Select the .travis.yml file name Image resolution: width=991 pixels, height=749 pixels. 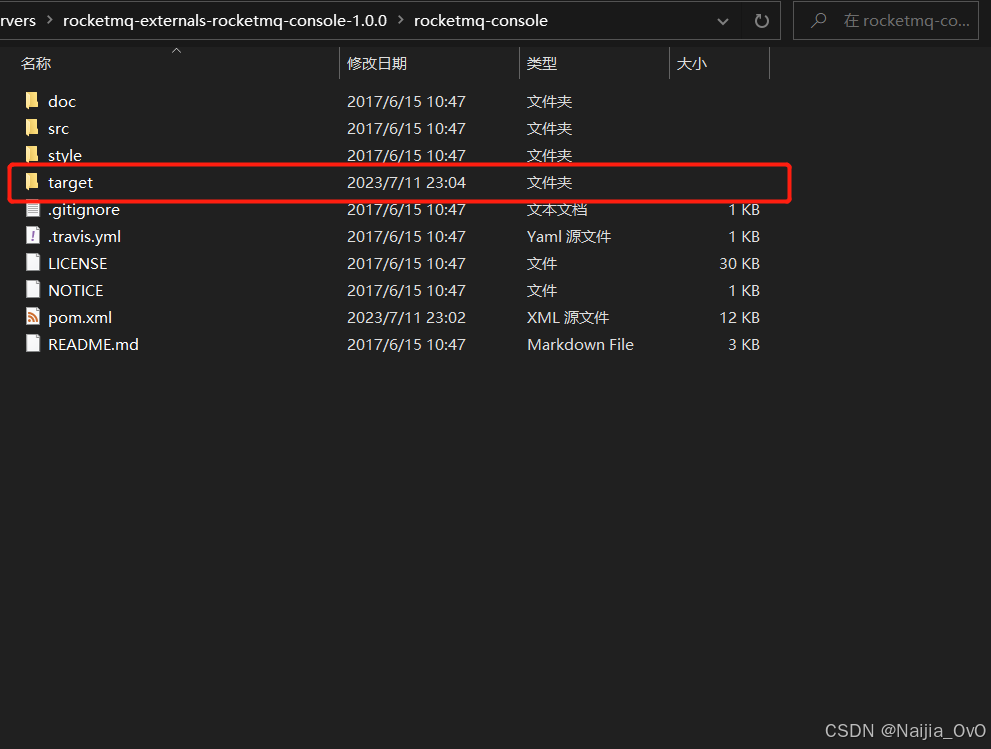point(84,236)
